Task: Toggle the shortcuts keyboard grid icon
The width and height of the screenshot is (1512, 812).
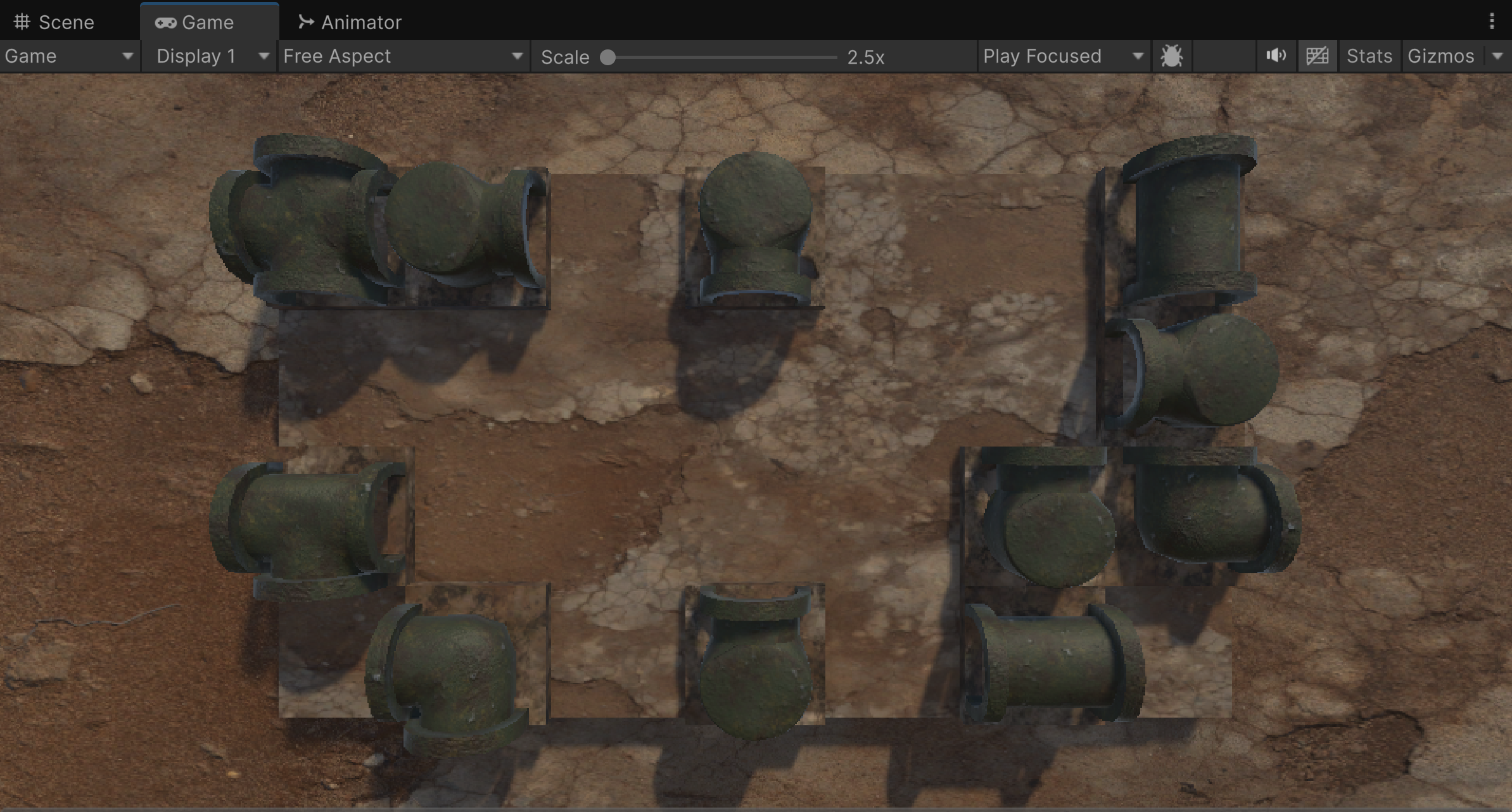Action: pos(1318,56)
